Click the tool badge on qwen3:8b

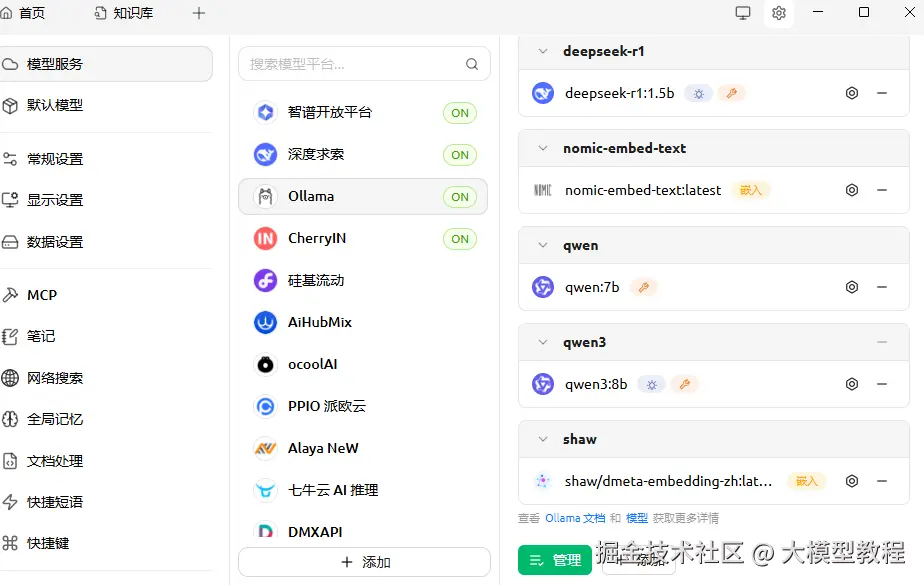(x=685, y=384)
